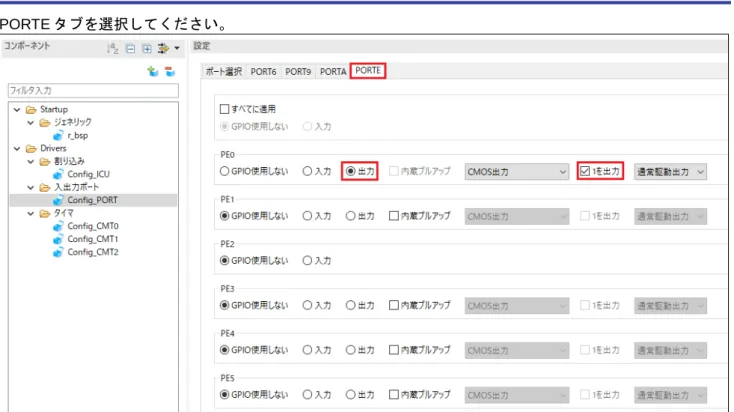Screen dimensions: 734x412
Task: Select Config_PORT in the component tree
Action: click(x=92, y=200)
